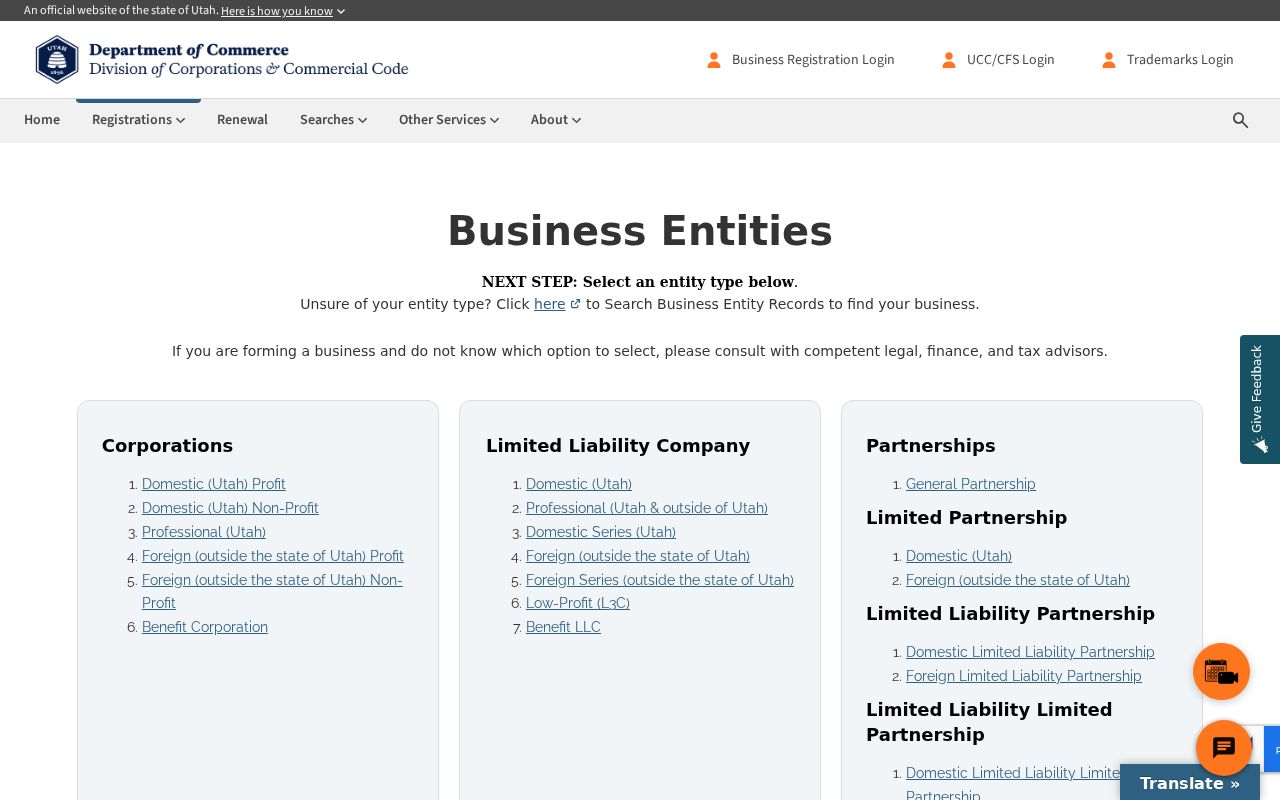
Task: Click the Translate button
Action: click(1190, 783)
